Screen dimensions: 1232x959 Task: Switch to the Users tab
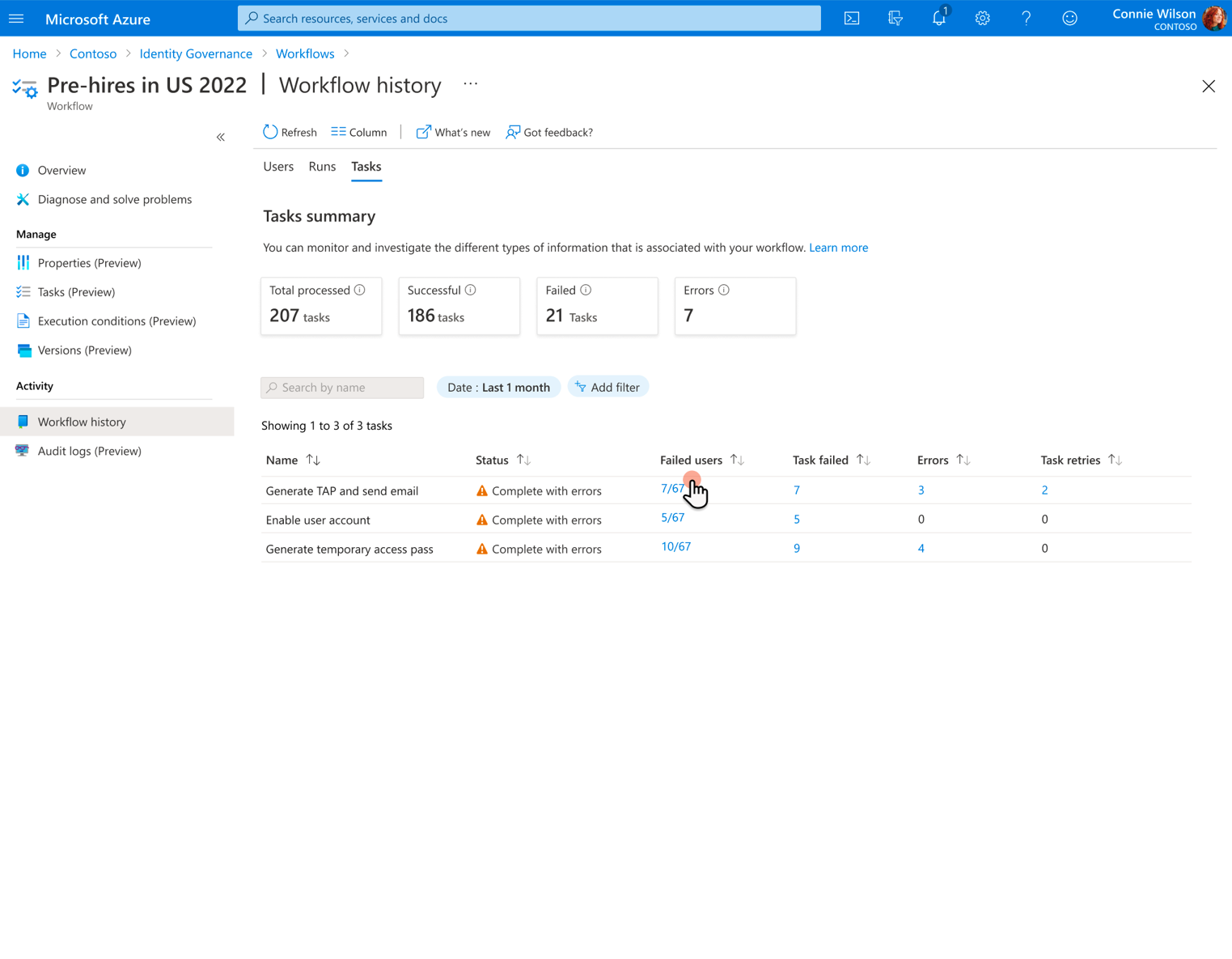pos(278,166)
